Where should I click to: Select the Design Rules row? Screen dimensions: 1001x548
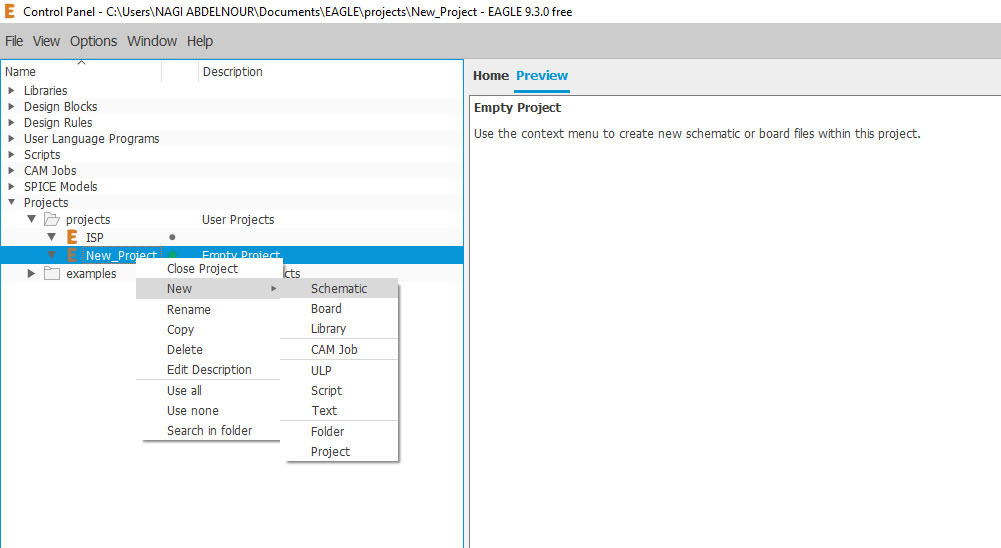[232, 123]
